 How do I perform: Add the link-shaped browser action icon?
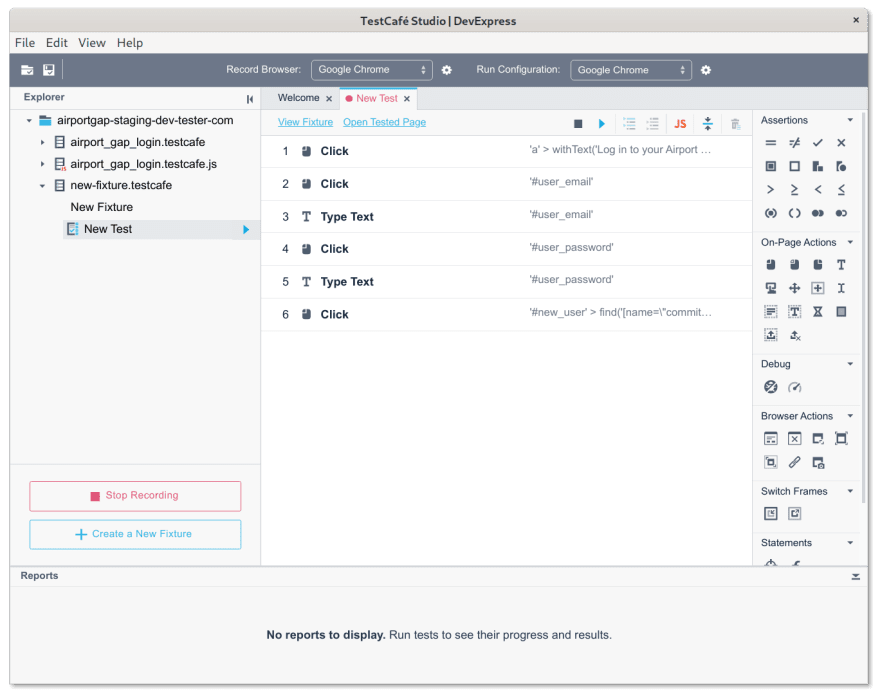794,463
